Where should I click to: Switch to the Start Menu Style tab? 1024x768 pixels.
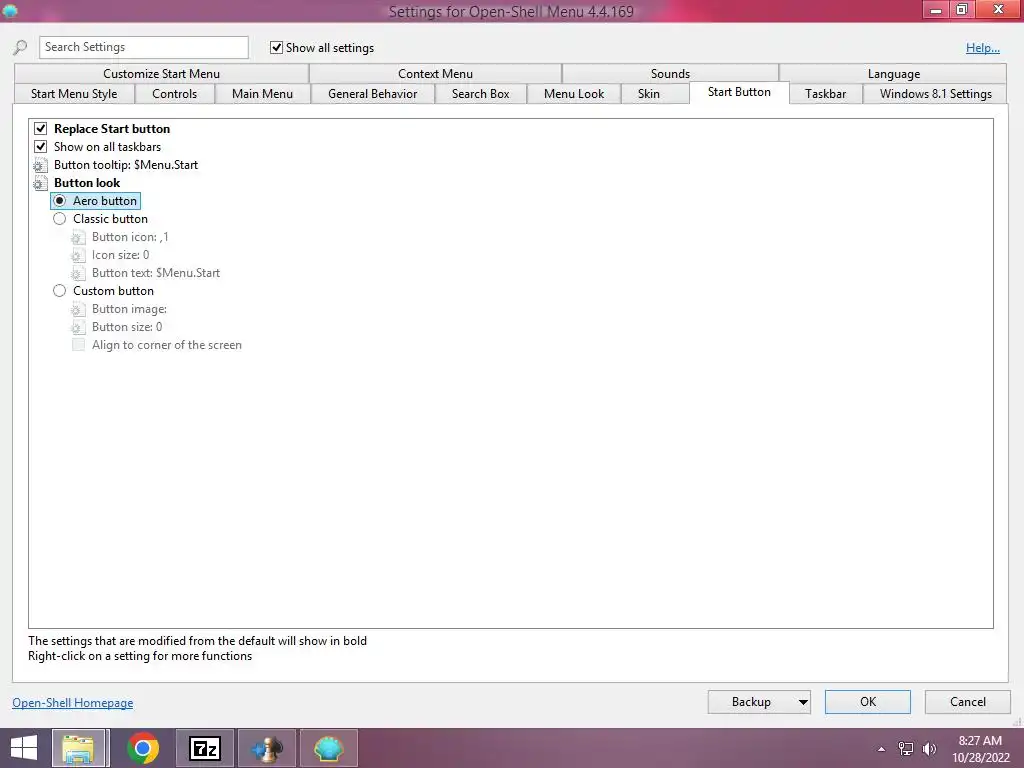point(74,94)
